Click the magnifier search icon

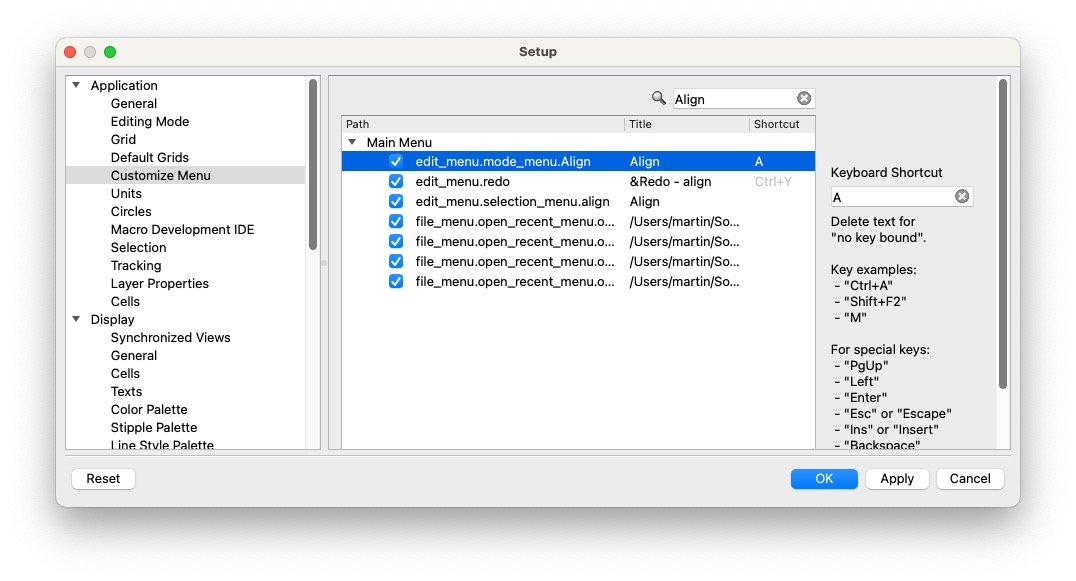[658, 98]
